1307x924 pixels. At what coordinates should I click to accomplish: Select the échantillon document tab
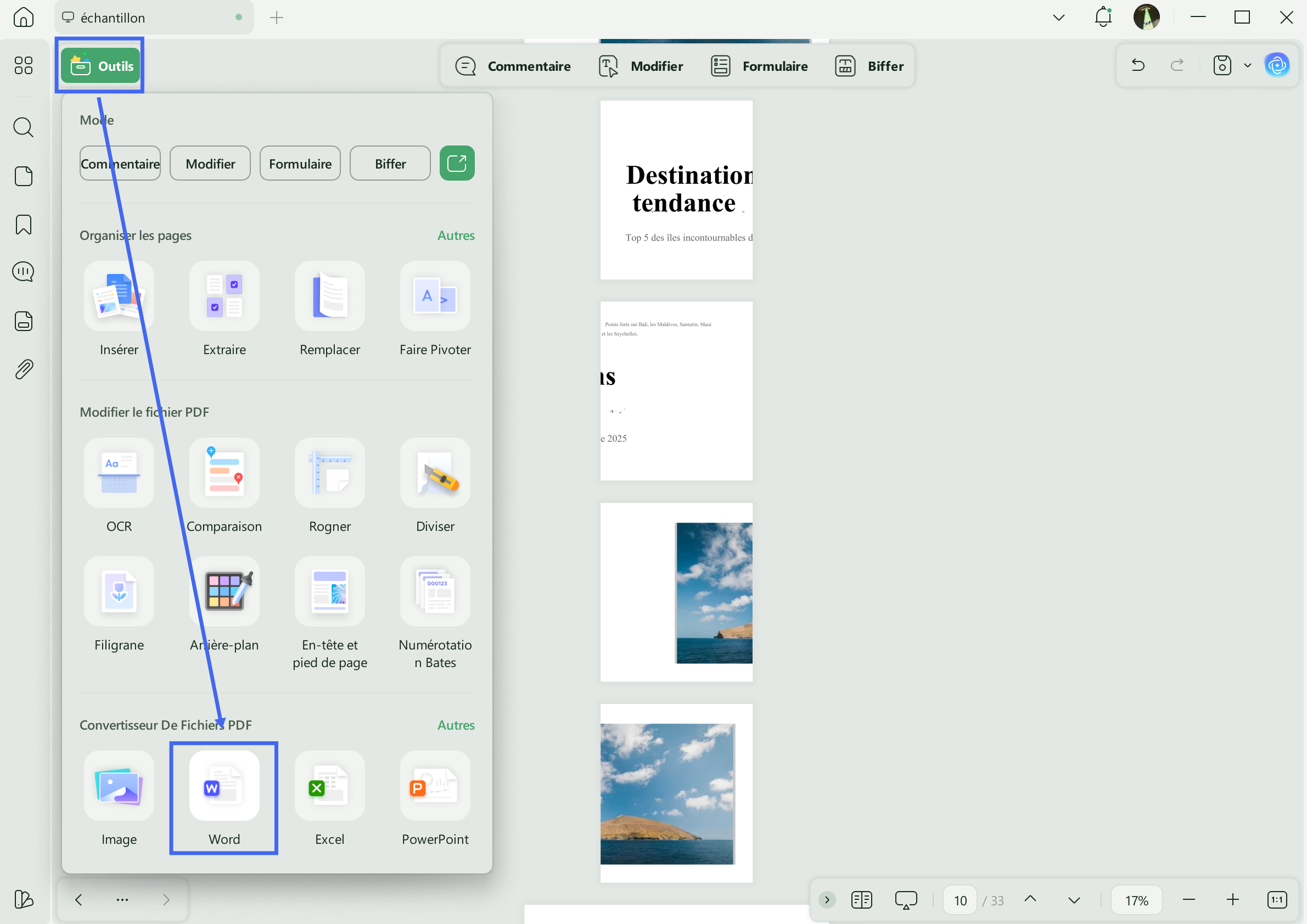(x=154, y=18)
